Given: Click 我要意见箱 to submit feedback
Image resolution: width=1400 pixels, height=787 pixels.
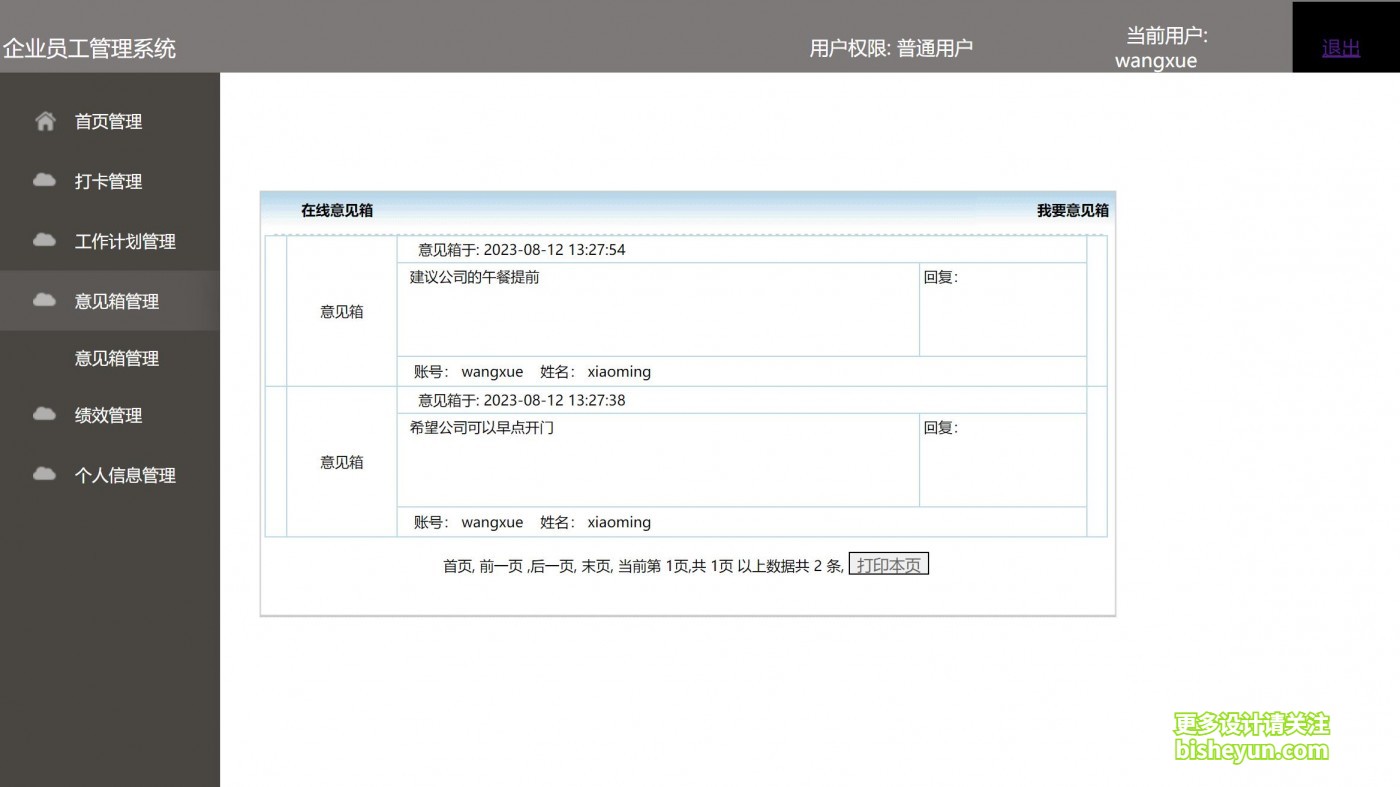Looking at the screenshot, I should point(1073,211).
